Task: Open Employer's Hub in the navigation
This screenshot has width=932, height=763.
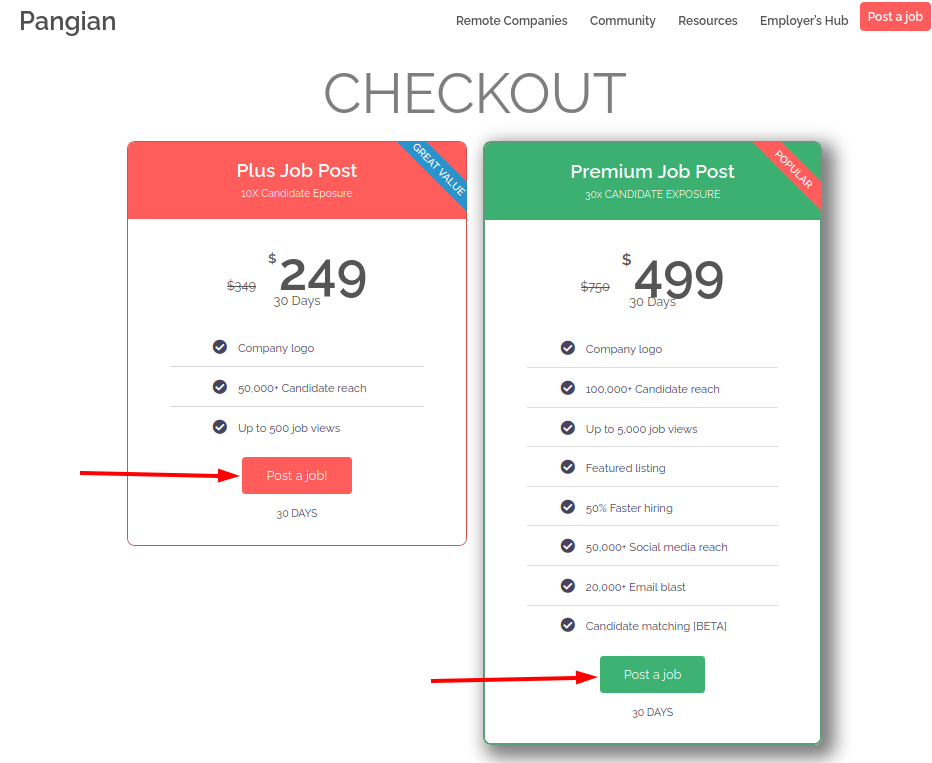Action: click(x=804, y=21)
